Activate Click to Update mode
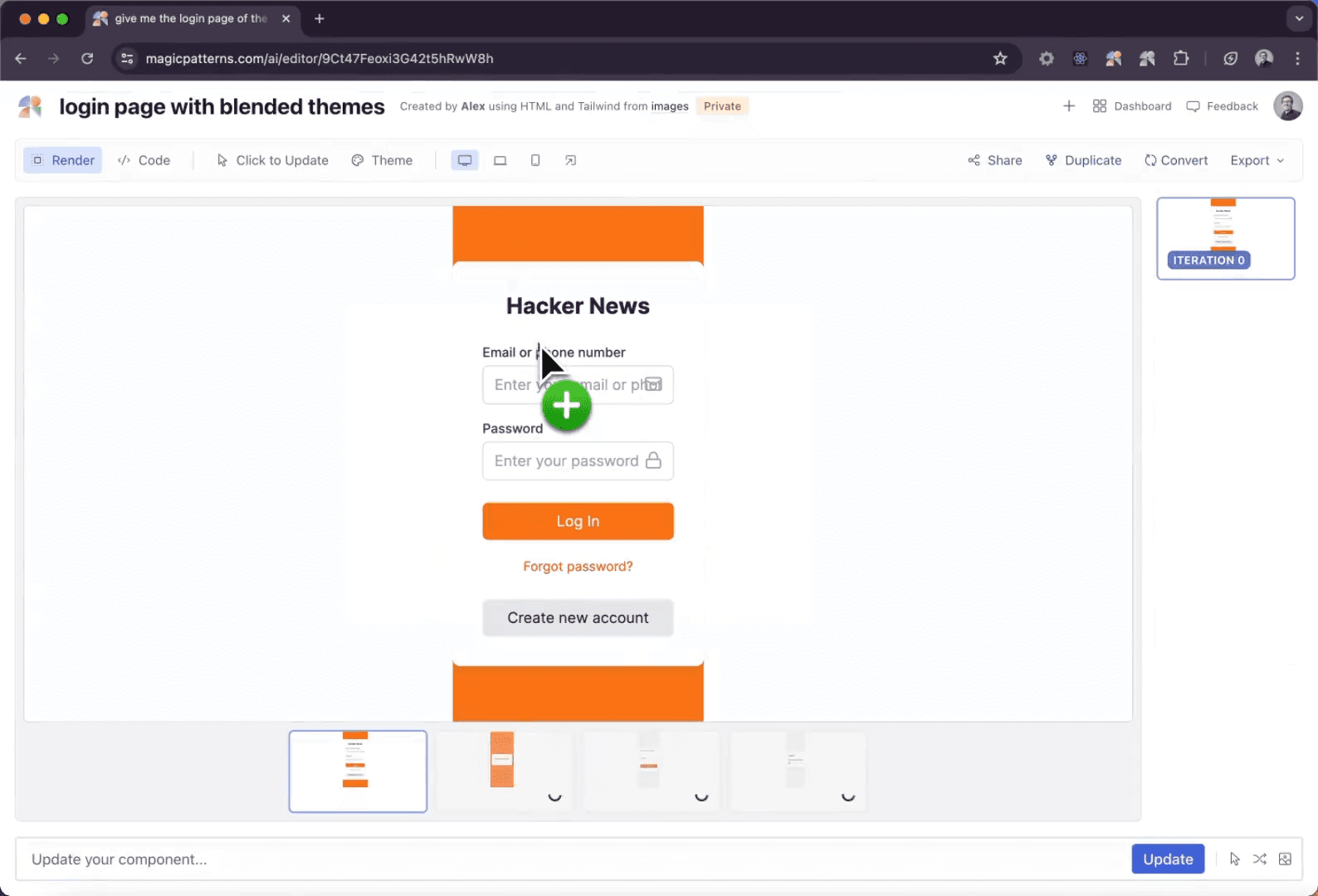 (272, 160)
